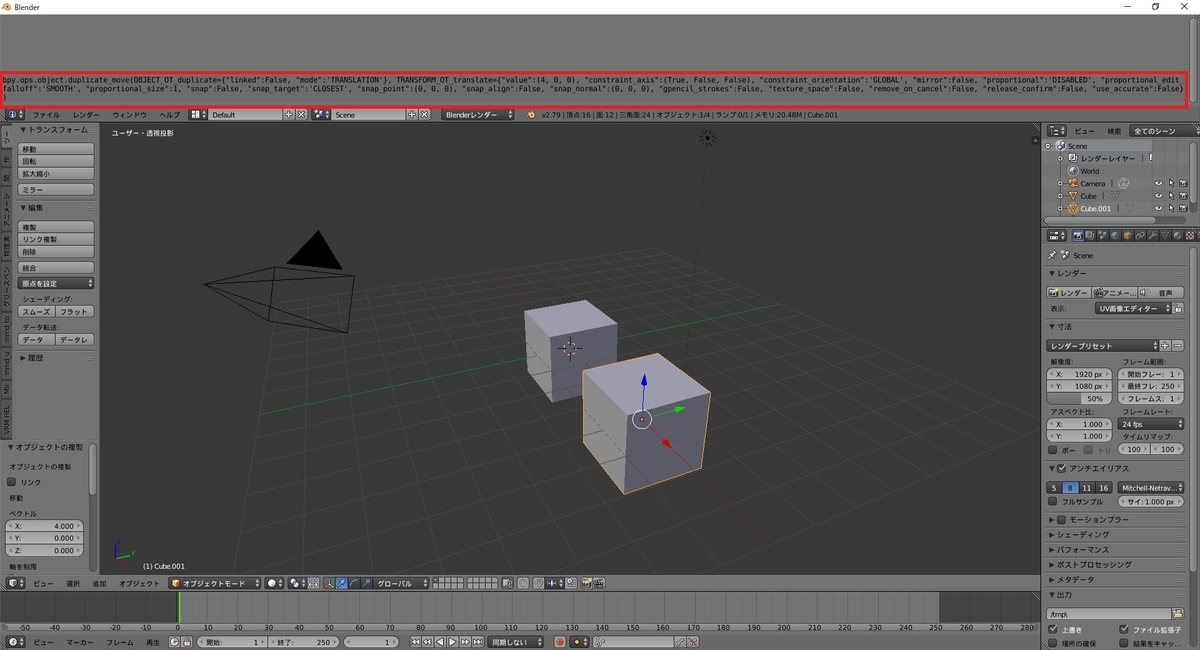This screenshot has width=1200, height=650.
Task: Uncheck the 上書き checkbox
Action: coord(1052,629)
